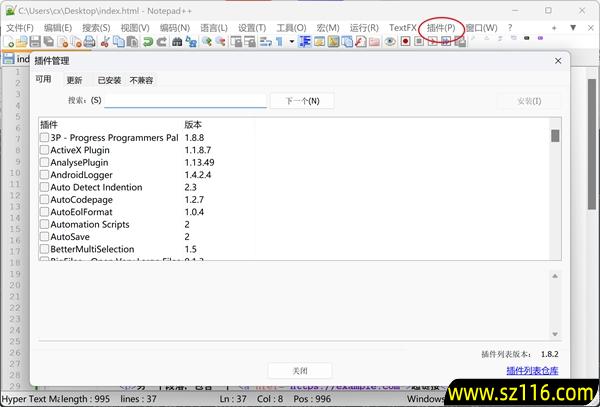
Task: Click the 下一个(N) button
Action: (302, 101)
